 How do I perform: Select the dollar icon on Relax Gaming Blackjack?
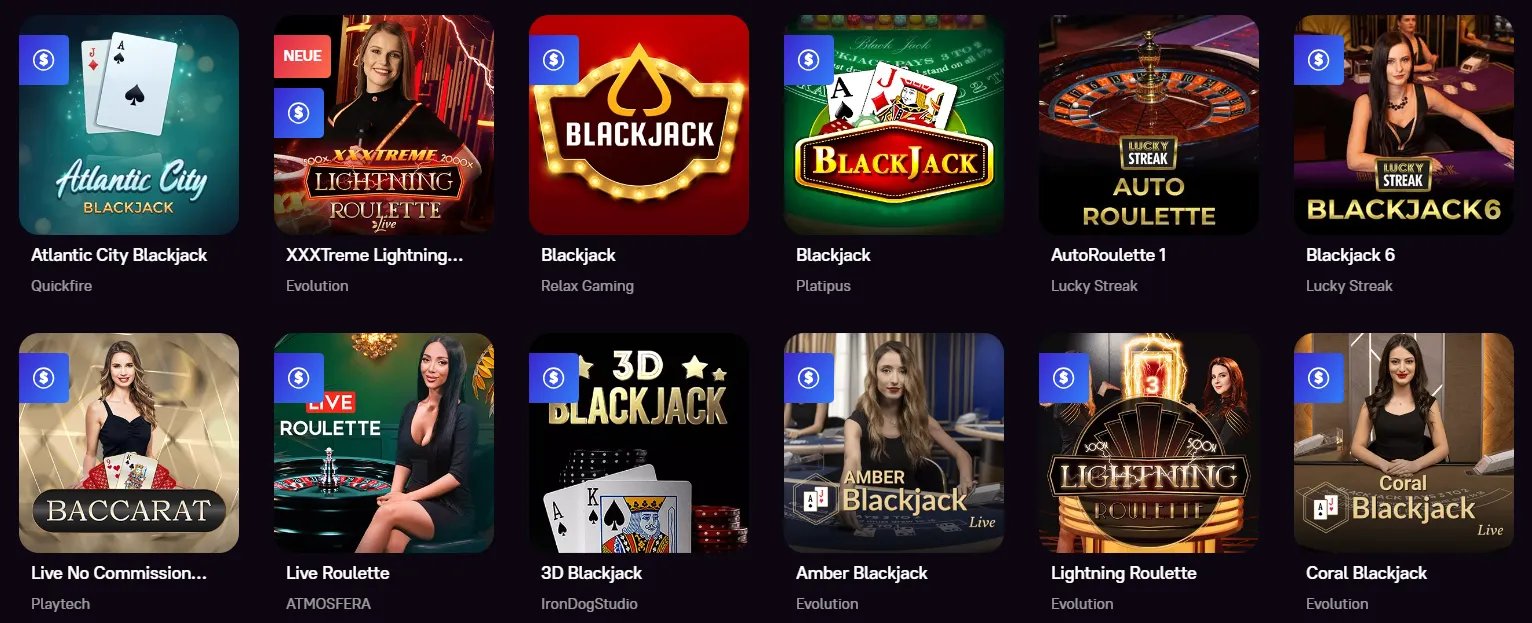(x=553, y=59)
